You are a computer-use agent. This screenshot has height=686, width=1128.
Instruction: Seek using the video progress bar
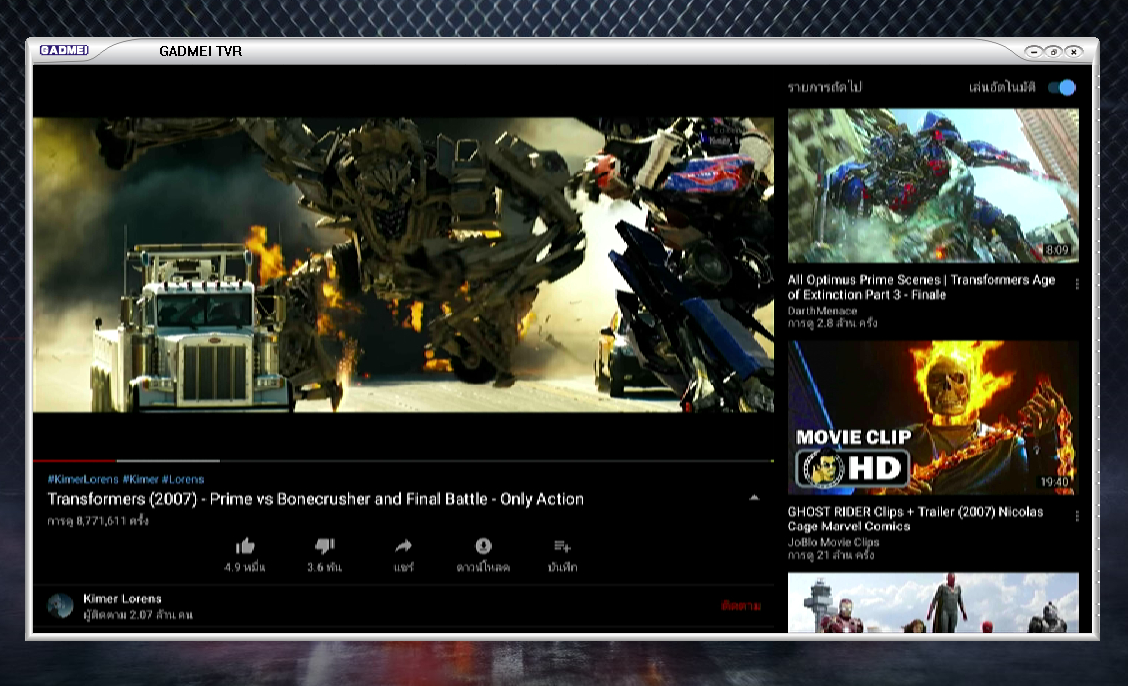click(x=403, y=460)
